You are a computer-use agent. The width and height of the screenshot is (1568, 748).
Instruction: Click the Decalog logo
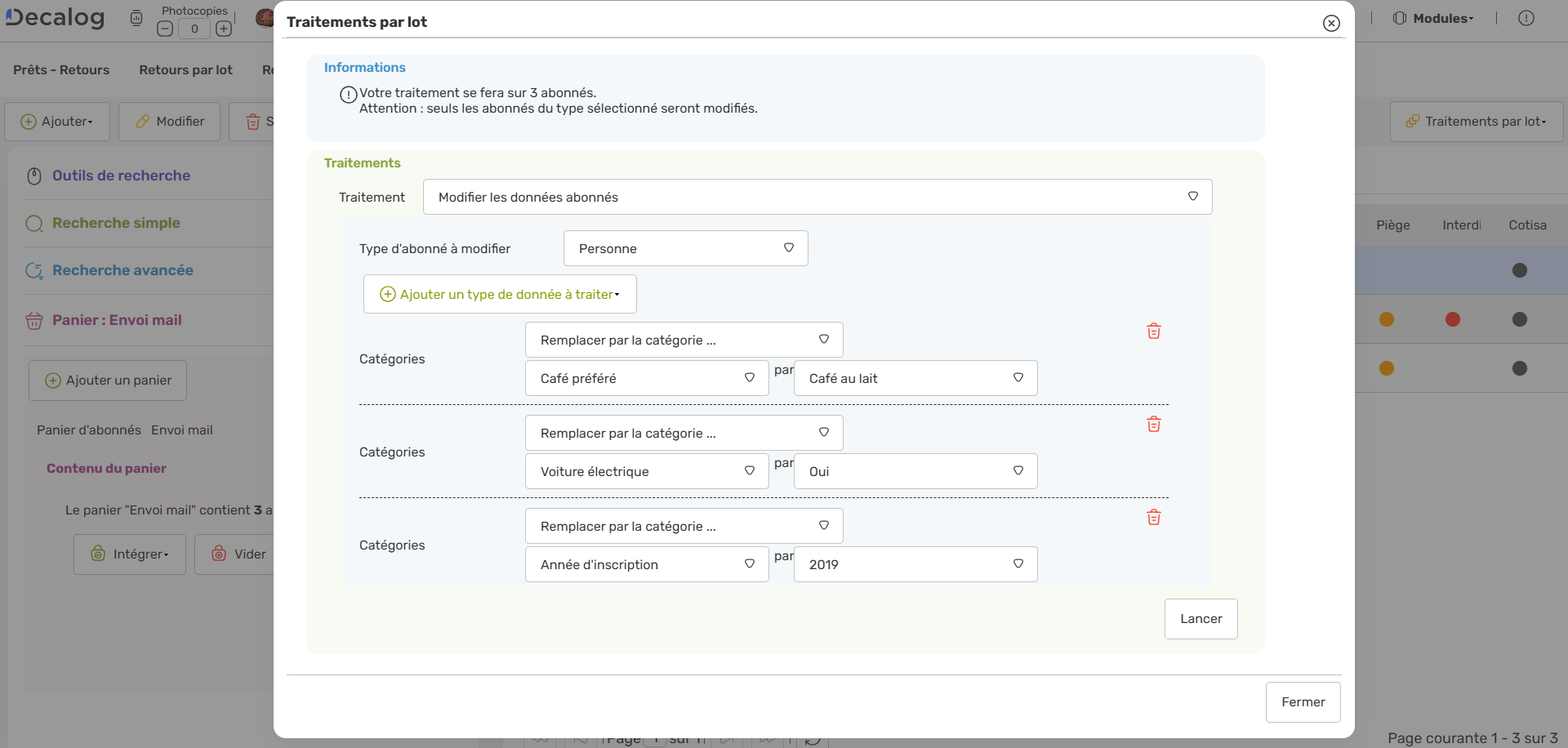[56, 18]
